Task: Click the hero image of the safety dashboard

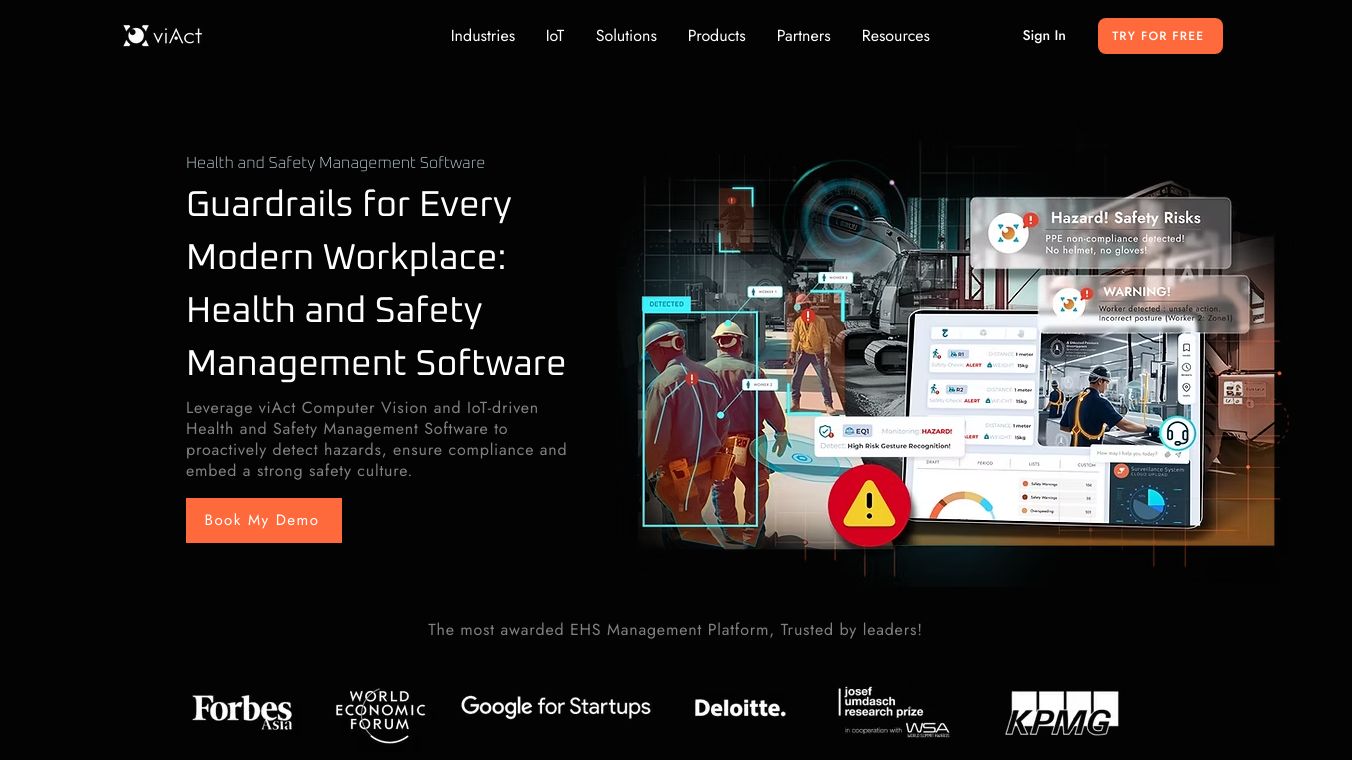Action: [957, 360]
